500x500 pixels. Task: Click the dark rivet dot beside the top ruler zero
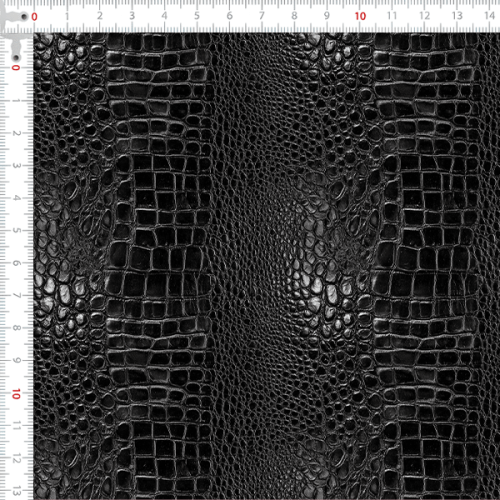24,16
